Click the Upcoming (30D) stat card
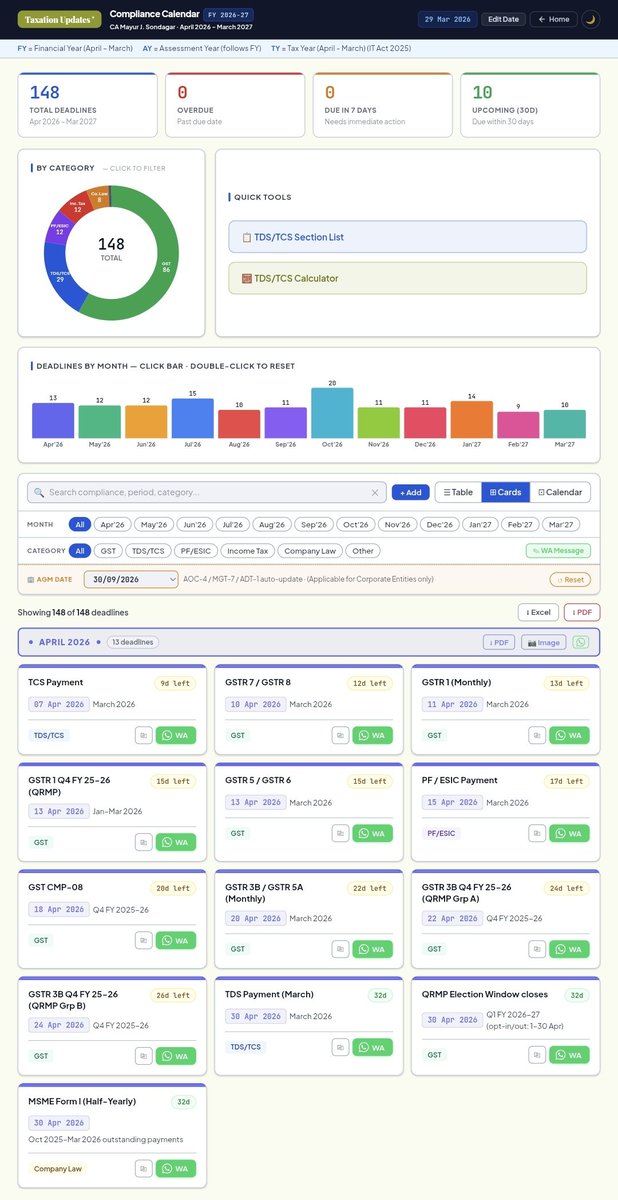This screenshot has width=618, height=1200. pyautogui.click(x=530, y=104)
